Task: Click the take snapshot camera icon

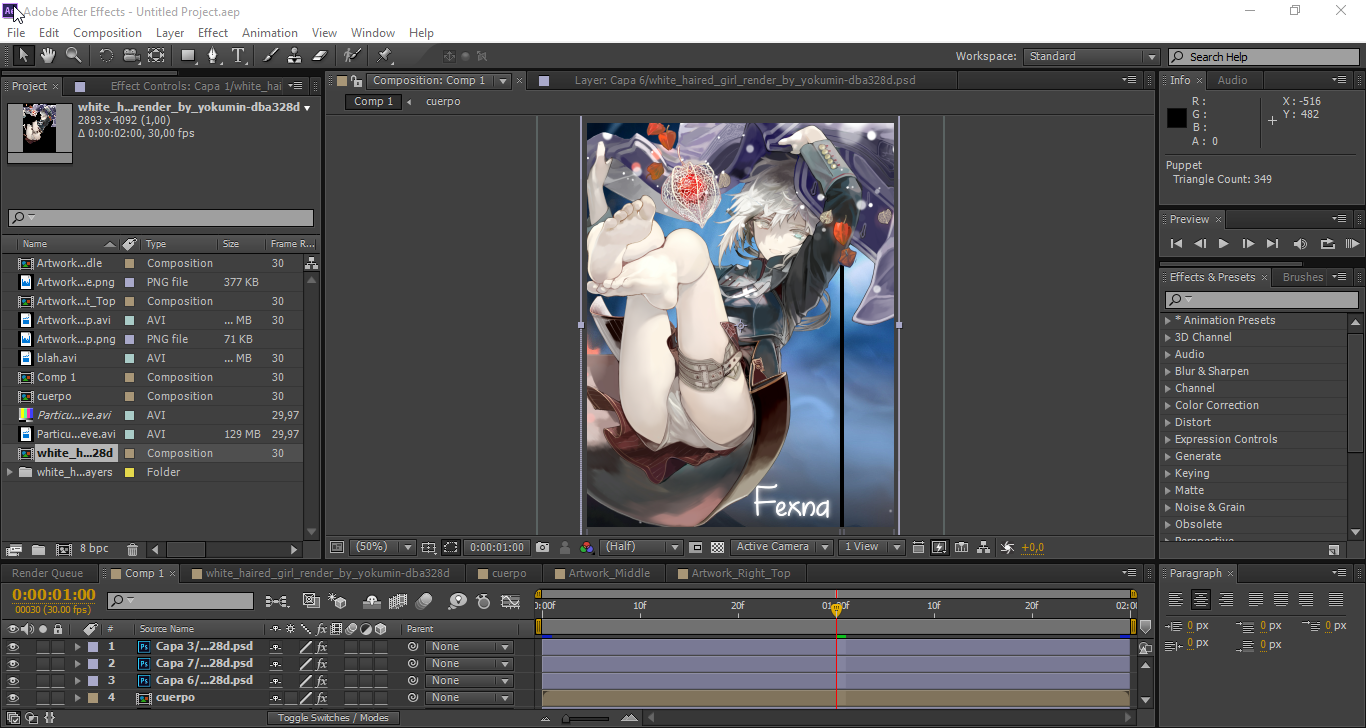Action: coord(542,547)
